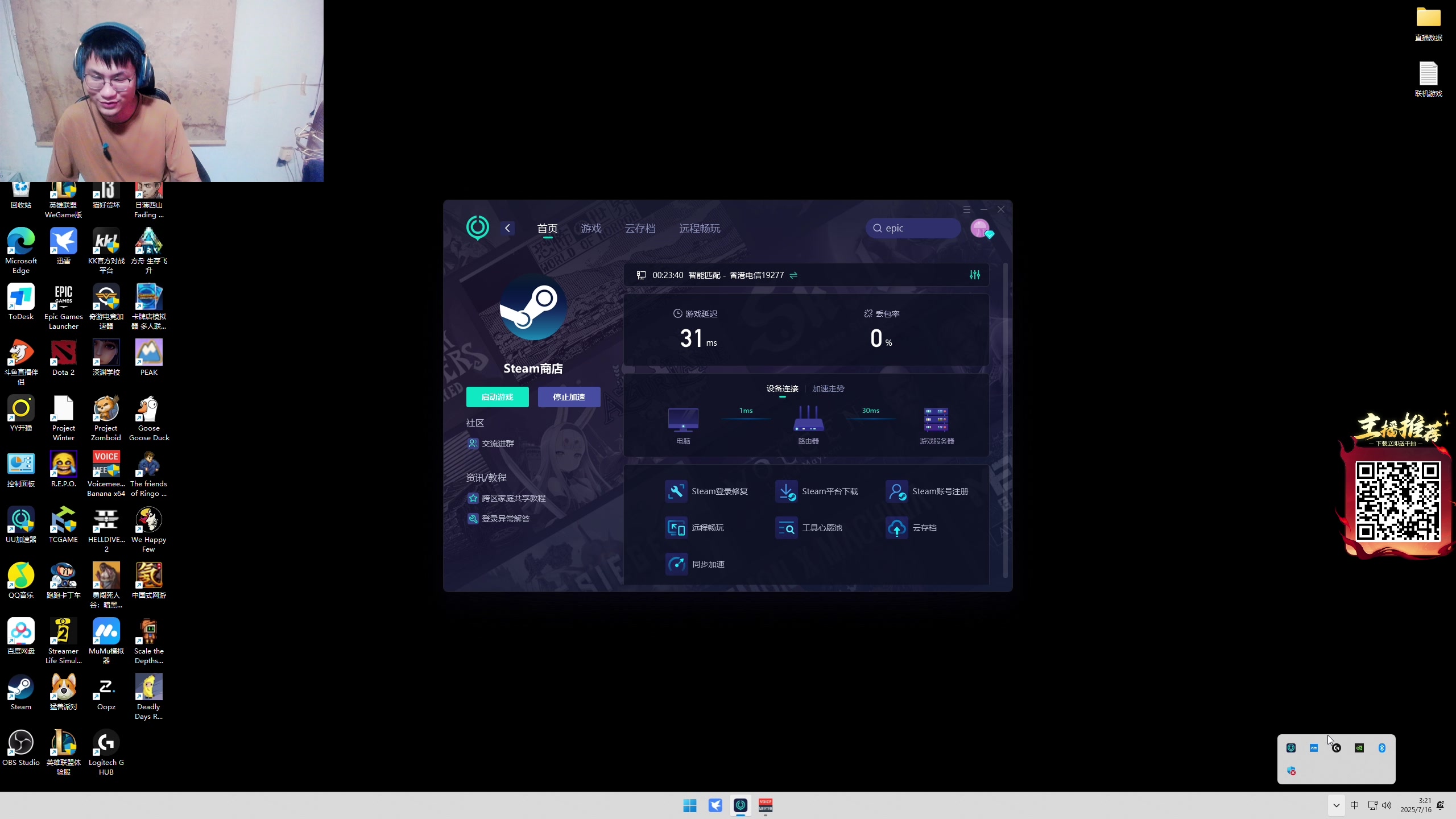Image resolution: width=1456 pixels, height=819 pixels.
Task: Select the Dota 2 desktop shortcut
Action: pyautogui.click(x=64, y=358)
